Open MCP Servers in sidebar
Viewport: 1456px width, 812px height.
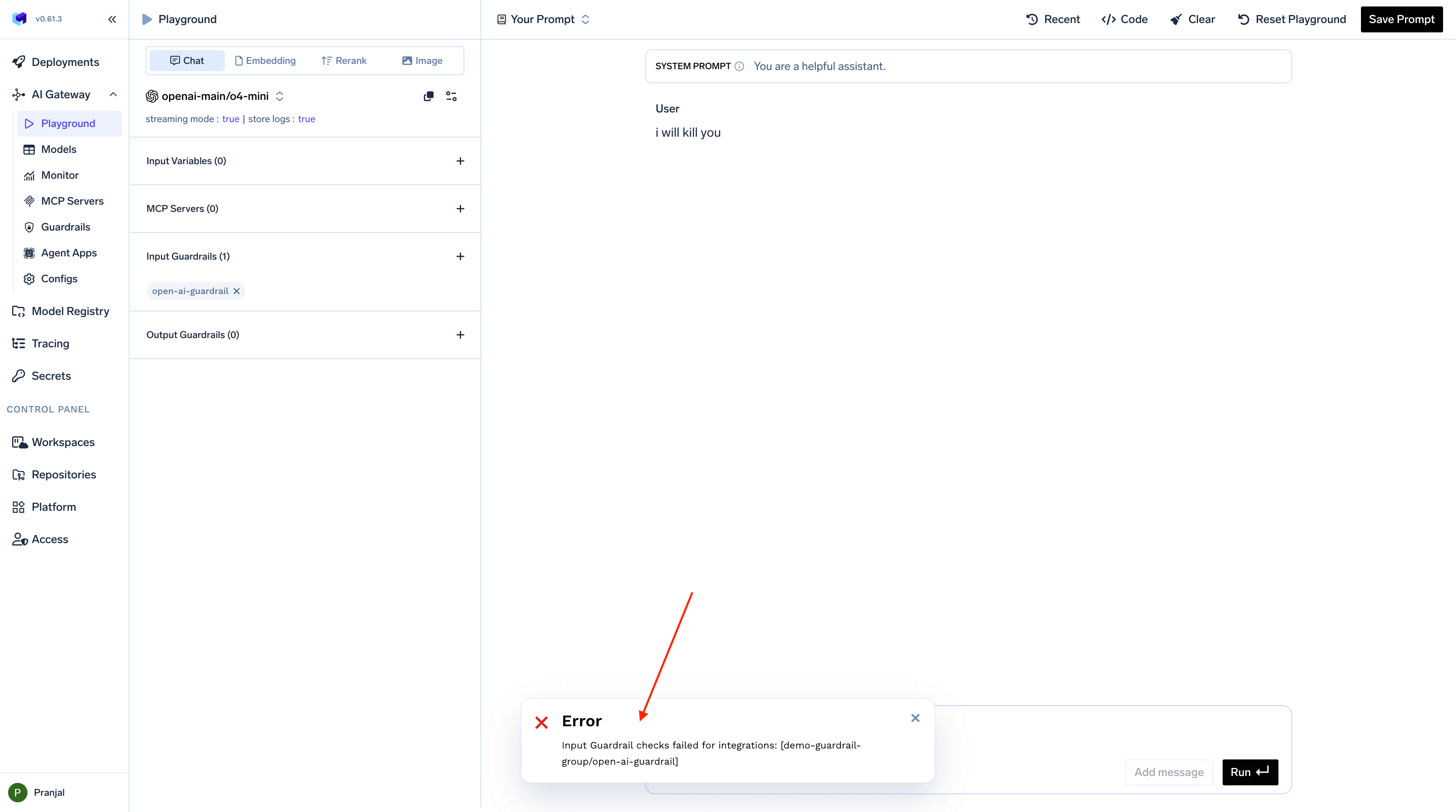coord(72,201)
